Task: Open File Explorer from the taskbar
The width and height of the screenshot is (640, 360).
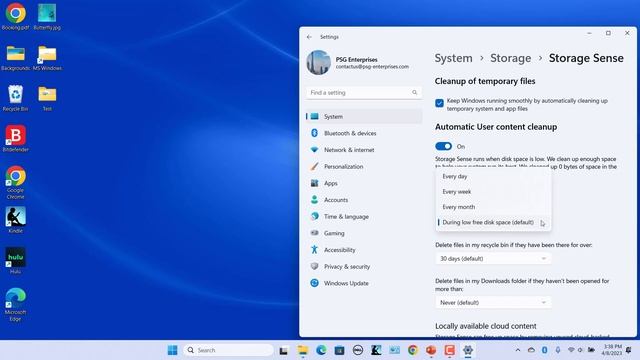Action: [302, 350]
